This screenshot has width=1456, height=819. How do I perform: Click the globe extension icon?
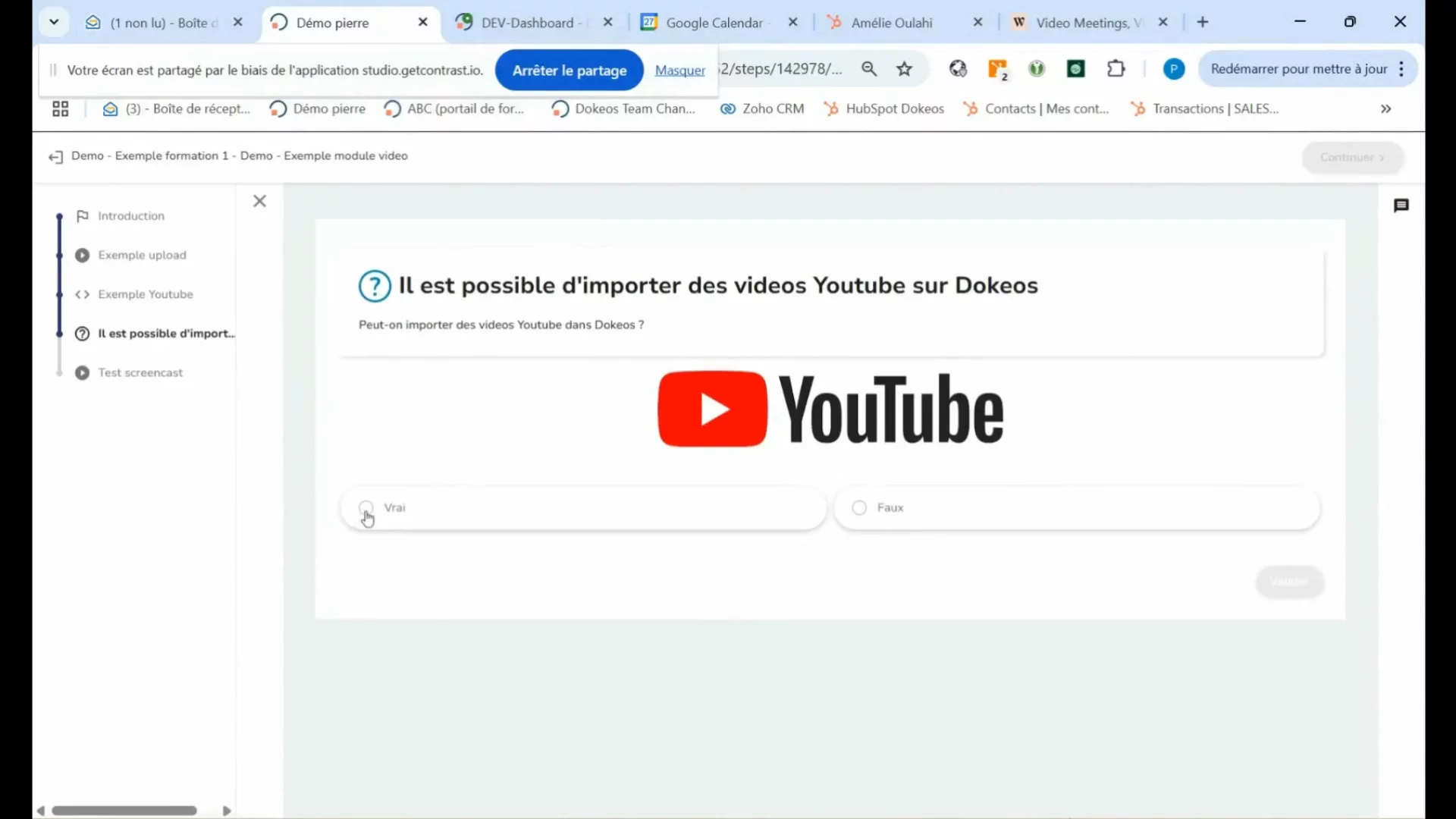[x=958, y=69]
